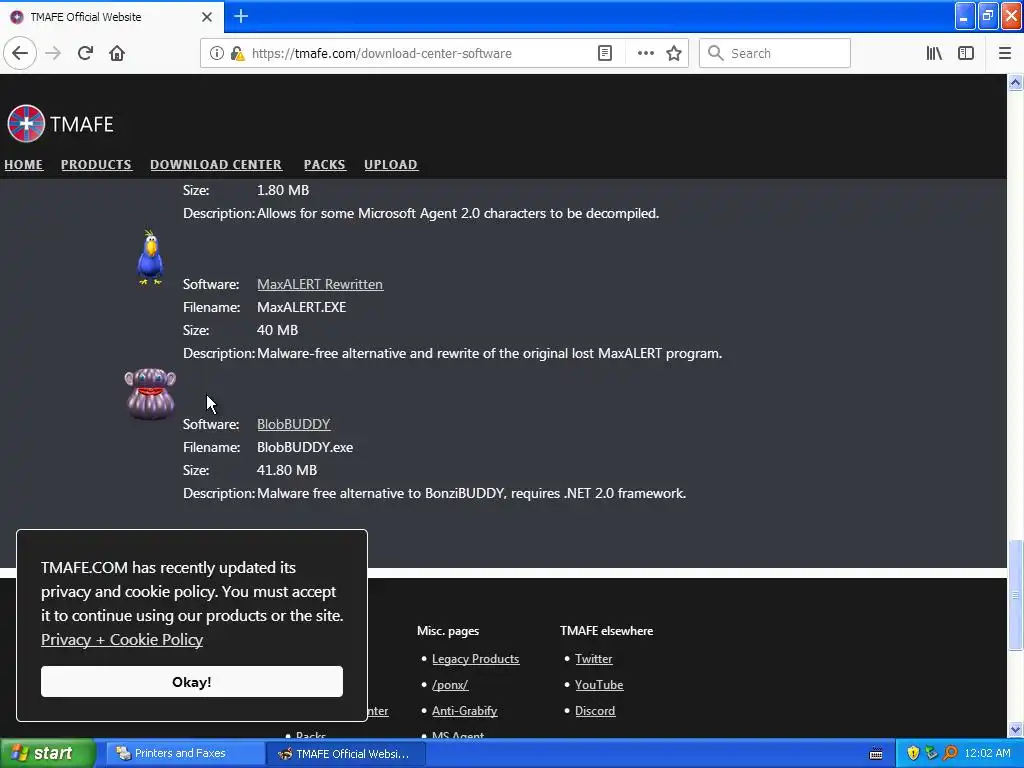This screenshot has height=768, width=1024.
Task: Click the lock warning icon in address bar
Action: pyautogui.click(x=238, y=53)
